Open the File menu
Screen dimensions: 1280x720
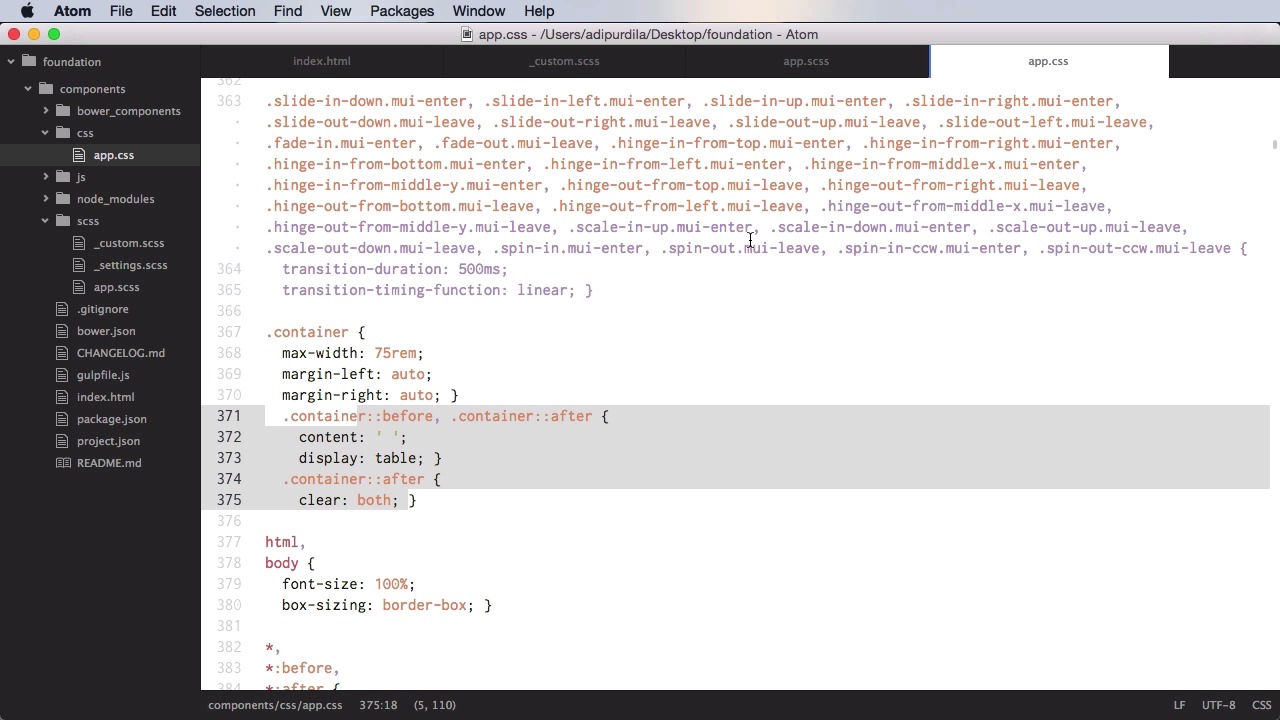tap(121, 11)
